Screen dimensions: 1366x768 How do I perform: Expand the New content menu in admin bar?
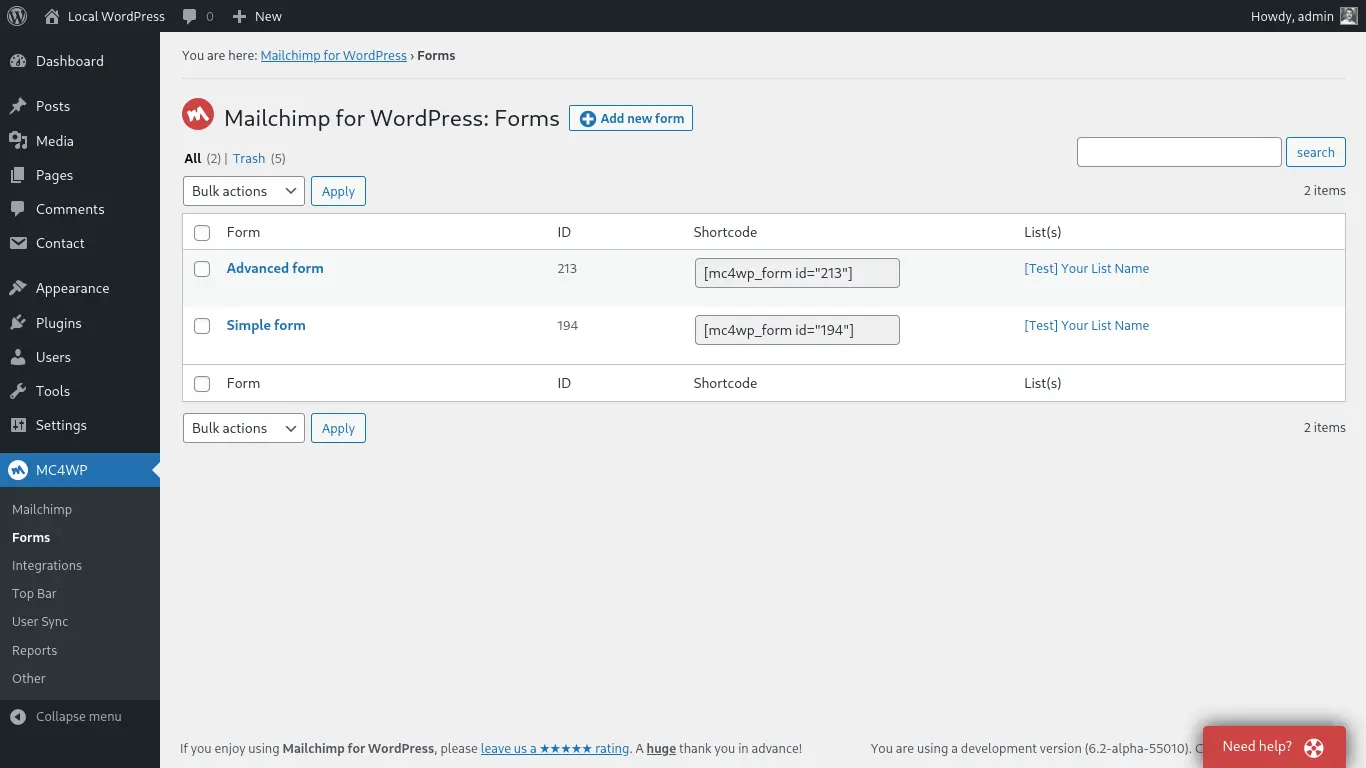(257, 16)
